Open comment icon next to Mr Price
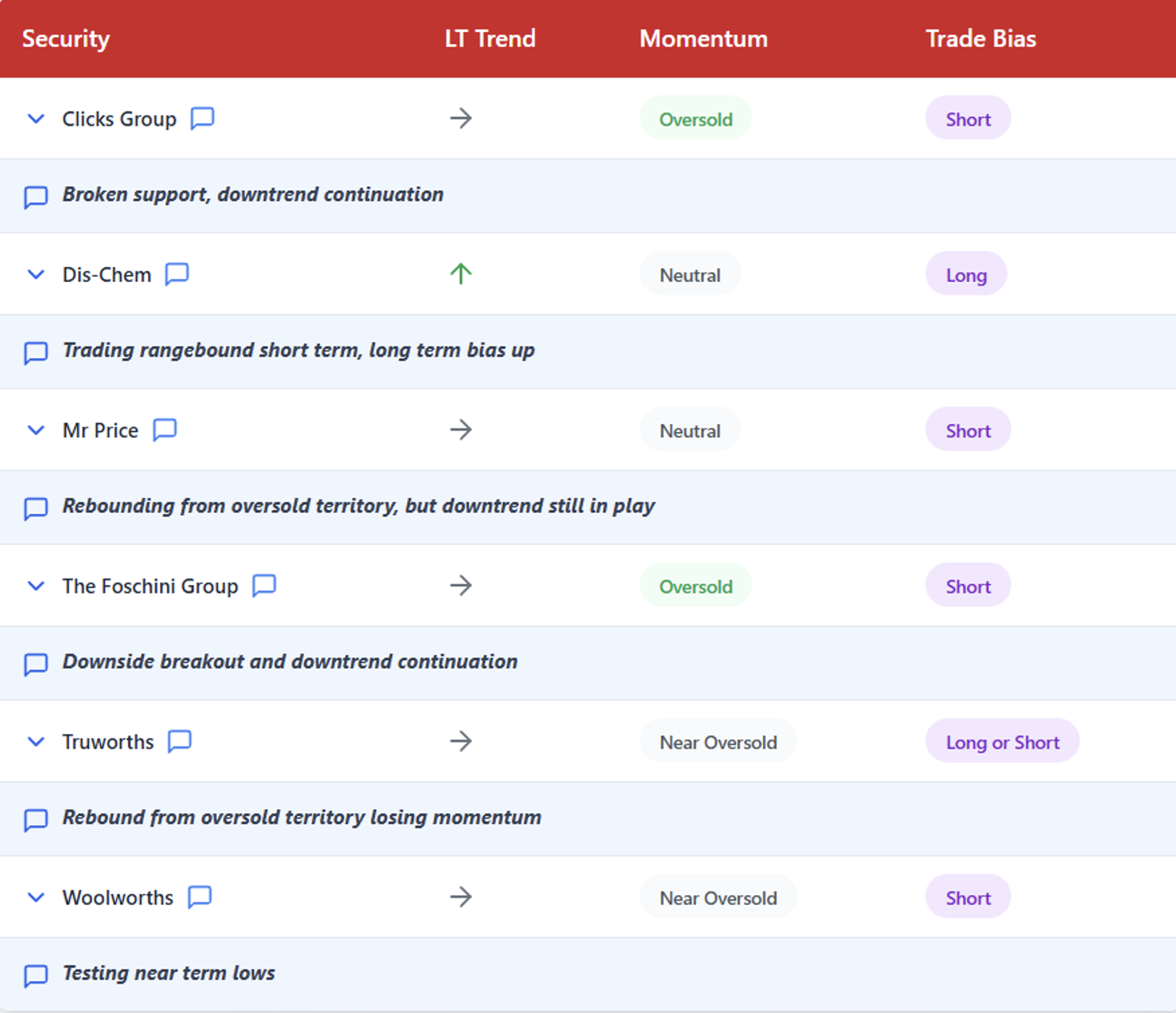 click(x=165, y=429)
